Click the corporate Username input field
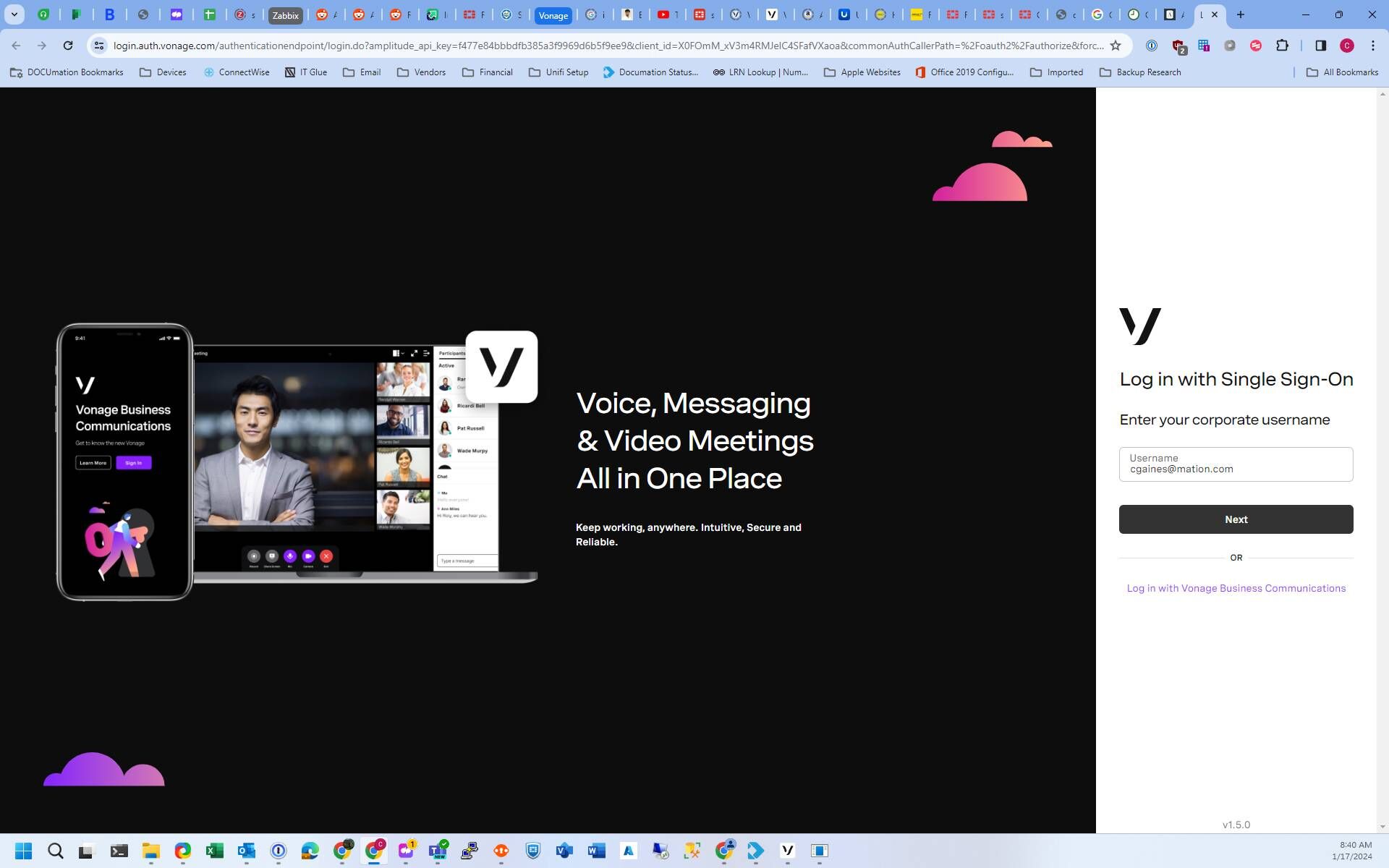This screenshot has width=1389, height=868. (x=1236, y=464)
